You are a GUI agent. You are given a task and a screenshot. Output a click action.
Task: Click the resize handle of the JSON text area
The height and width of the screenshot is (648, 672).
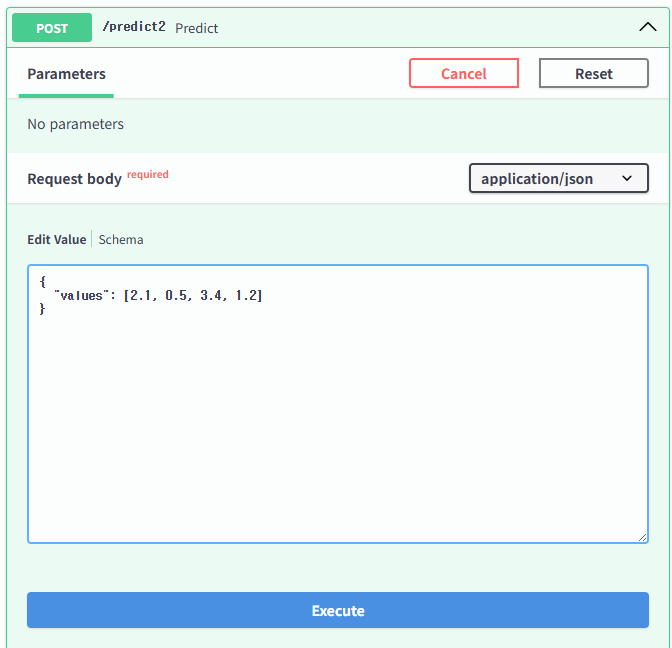click(642, 537)
